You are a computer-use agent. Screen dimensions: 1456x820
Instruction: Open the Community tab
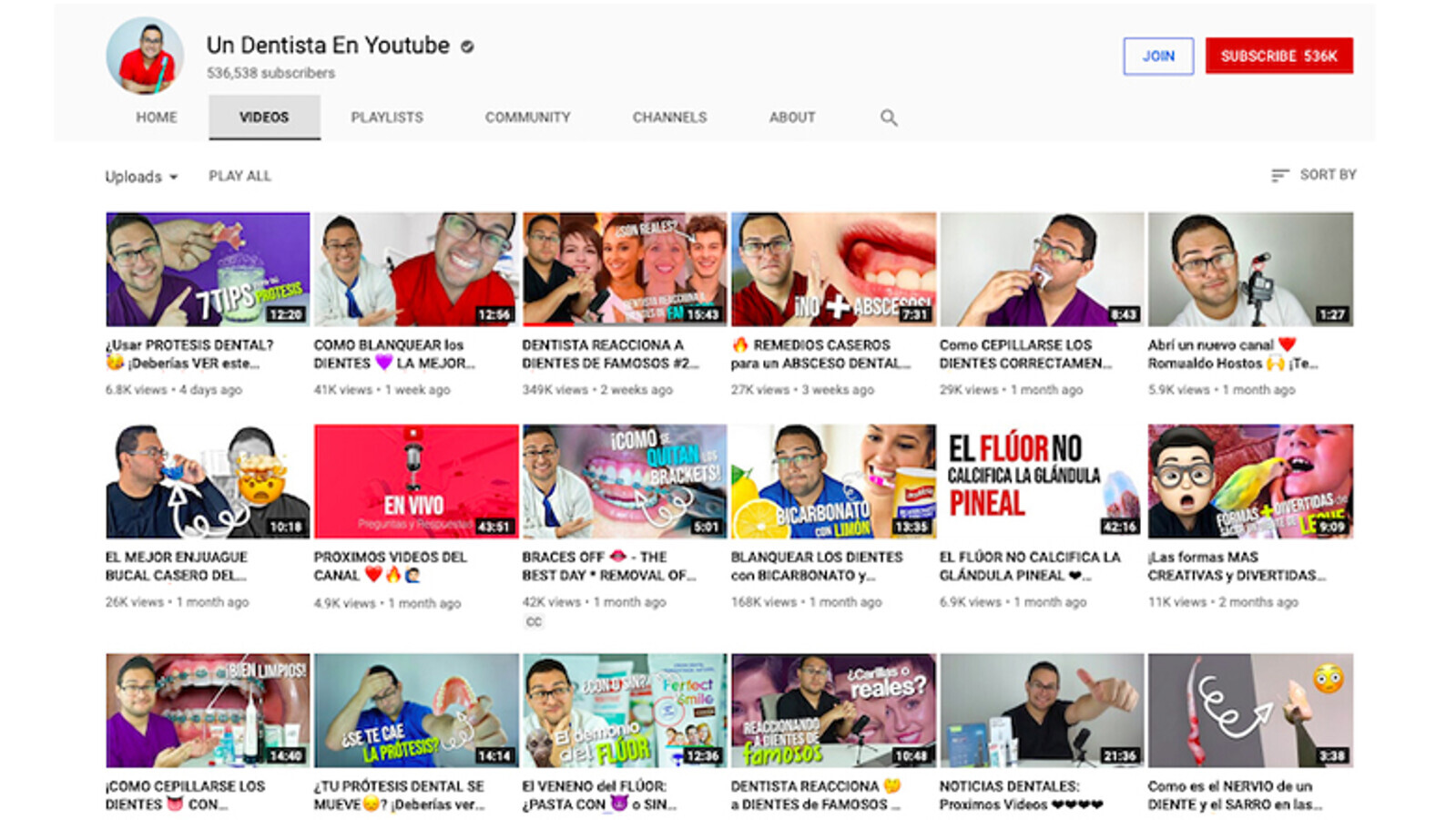pyautogui.click(x=527, y=118)
